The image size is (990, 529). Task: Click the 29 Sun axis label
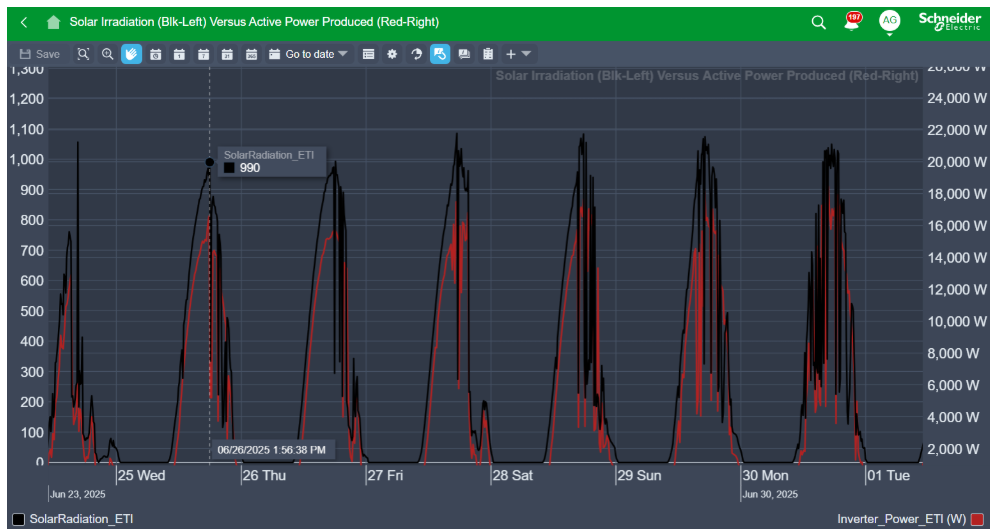(x=639, y=475)
